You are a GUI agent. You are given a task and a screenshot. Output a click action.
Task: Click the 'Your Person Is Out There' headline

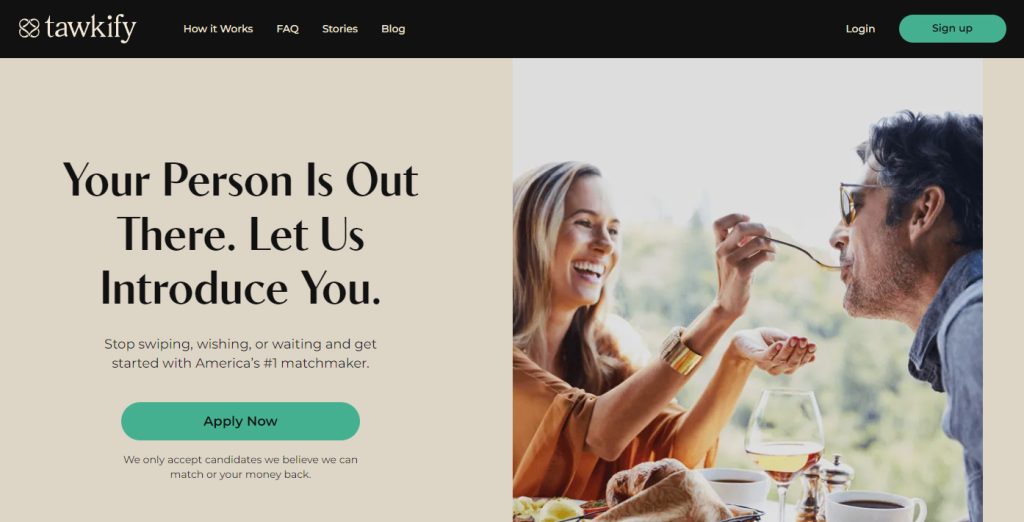(240, 234)
